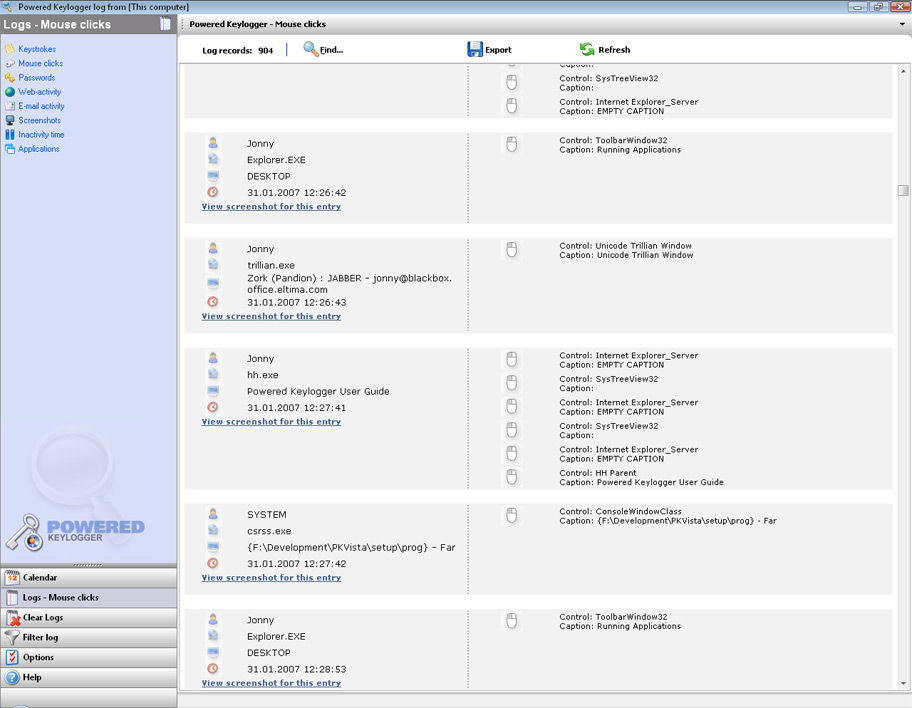Open the Passwords log
Screen dimensions: 912x708
pyautogui.click(x=37, y=77)
